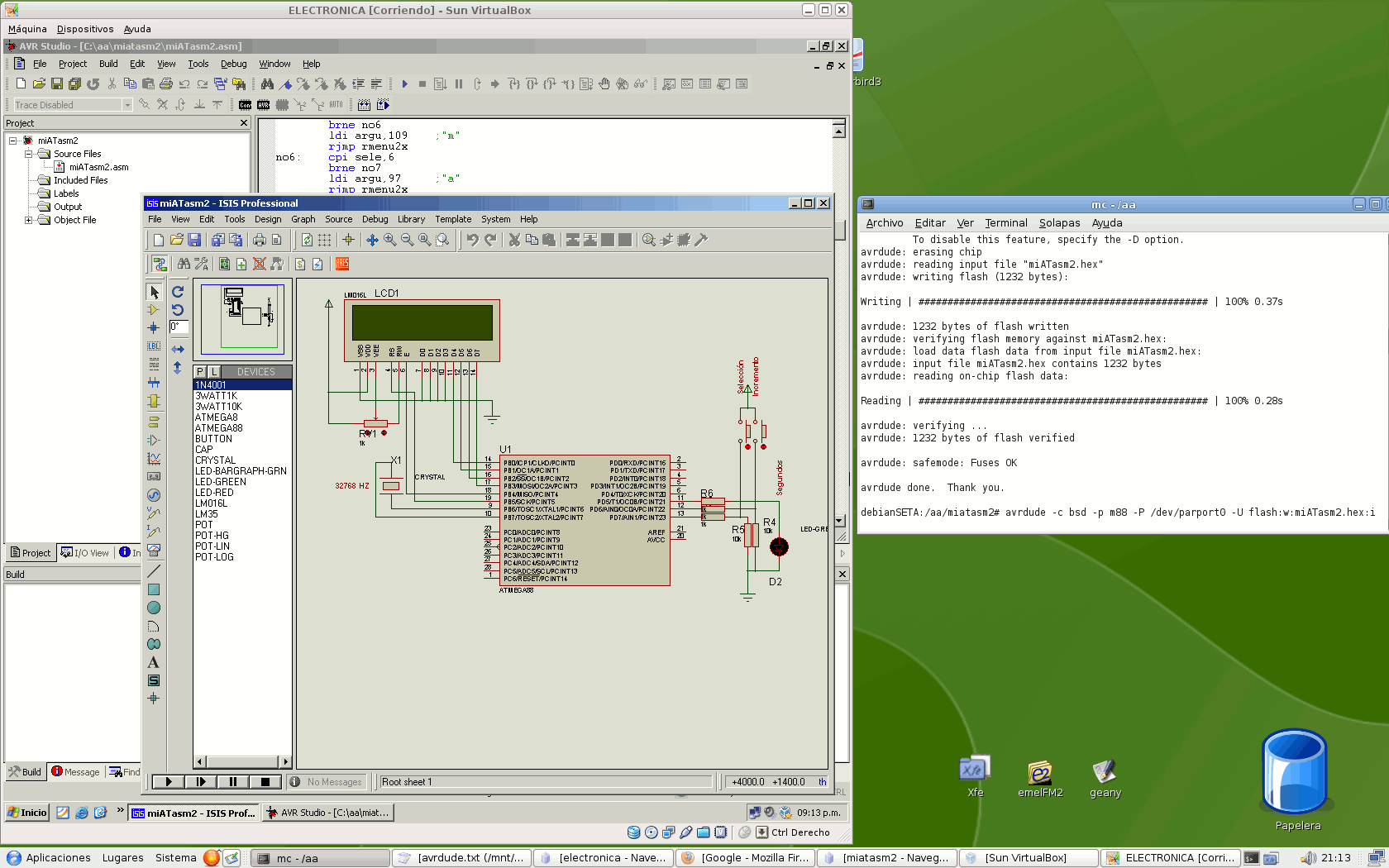The image size is (1389, 868).
Task: Open the ISIS Library menu
Action: [x=411, y=219]
